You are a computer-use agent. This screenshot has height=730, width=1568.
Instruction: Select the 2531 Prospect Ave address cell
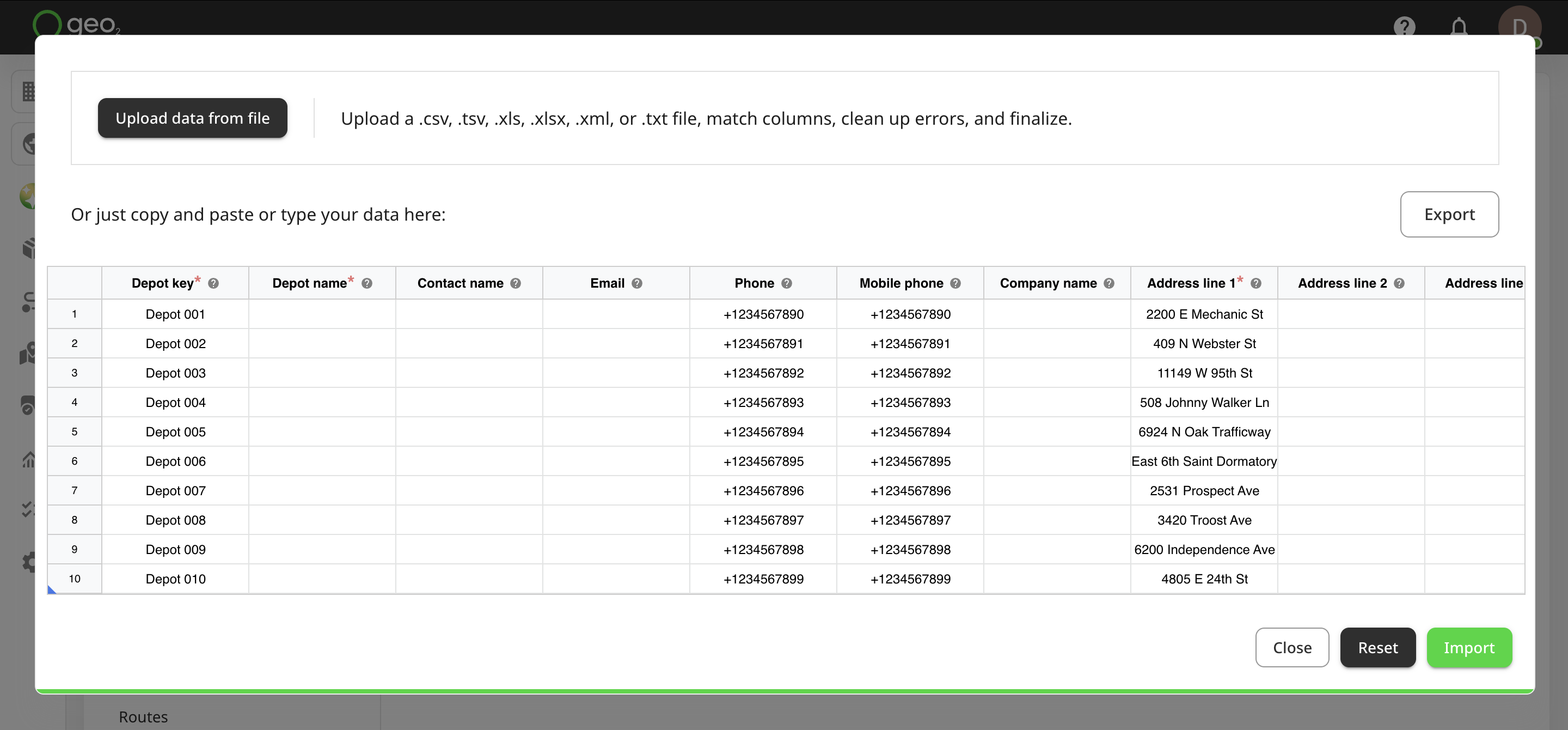pyautogui.click(x=1204, y=491)
